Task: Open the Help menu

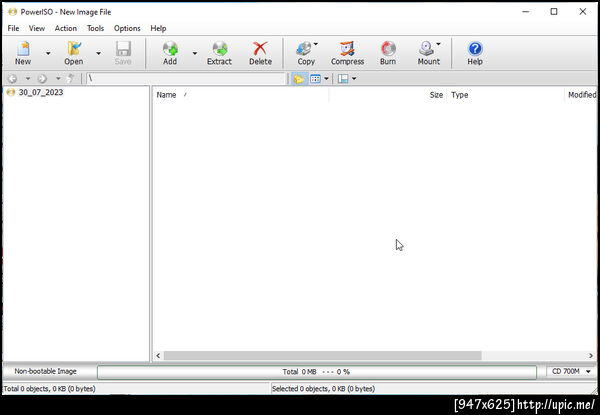Action: coord(158,28)
